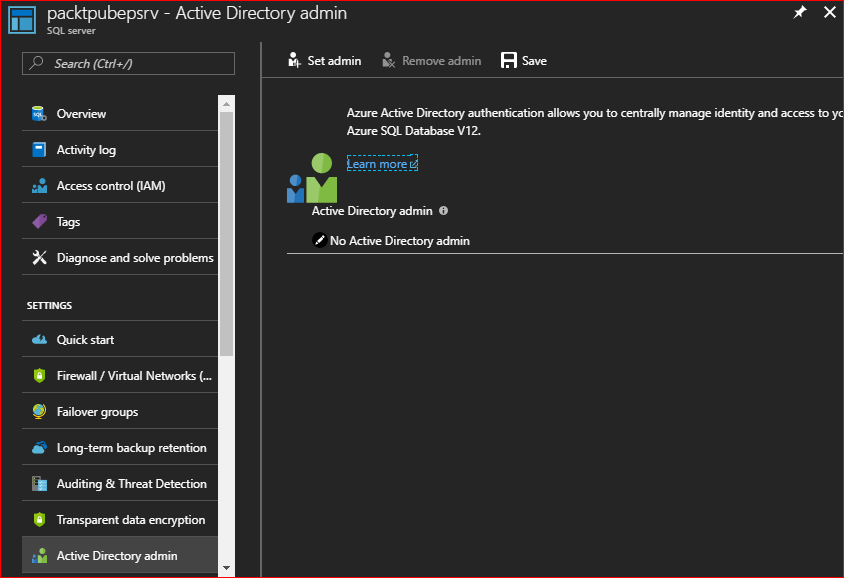The height and width of the screenshot is (578, 844).
Task: Click the sidebar Active Directory admin icon
Action: click(x=39, y=556)
